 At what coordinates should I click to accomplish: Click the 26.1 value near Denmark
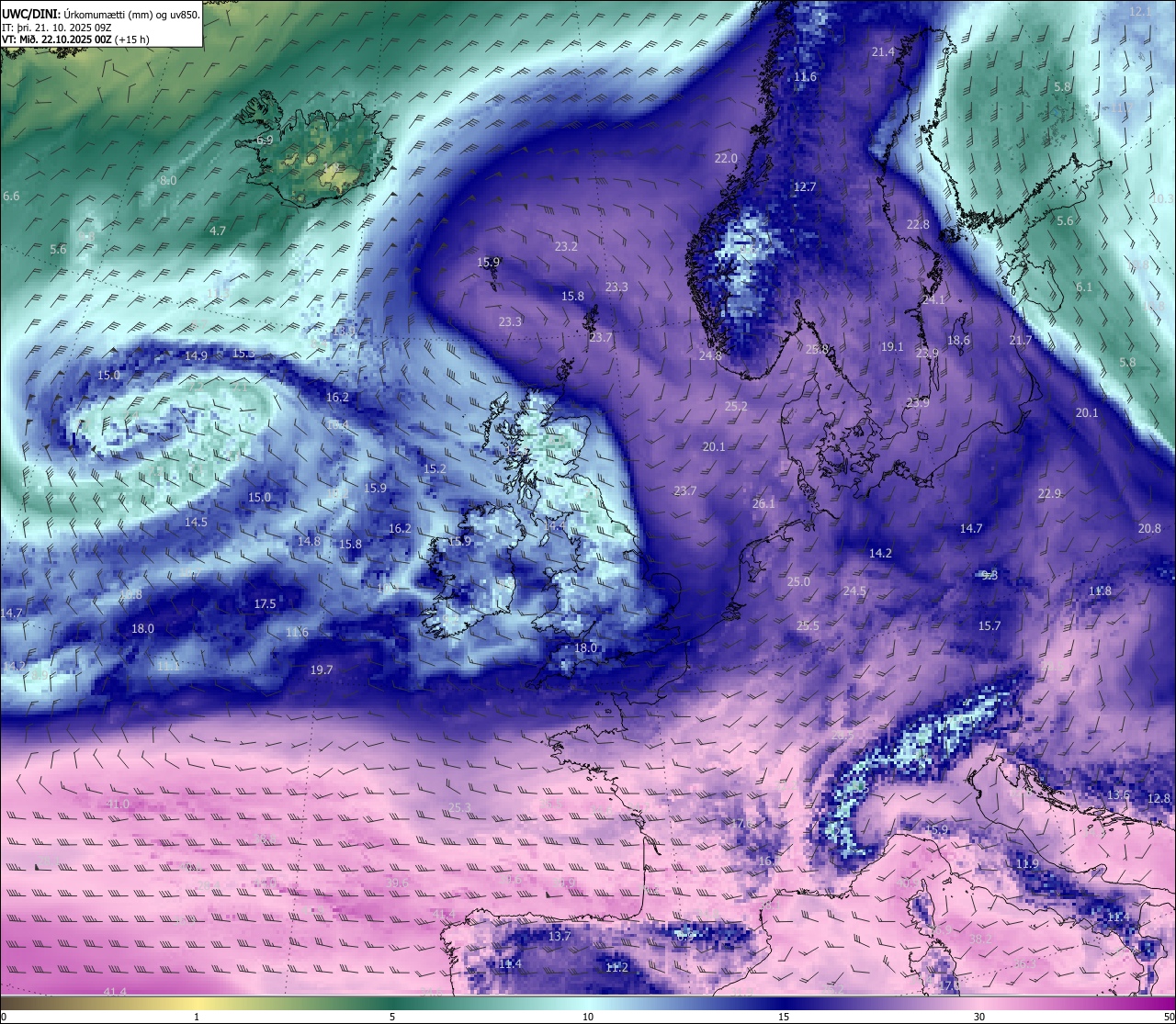pos(763,504)
